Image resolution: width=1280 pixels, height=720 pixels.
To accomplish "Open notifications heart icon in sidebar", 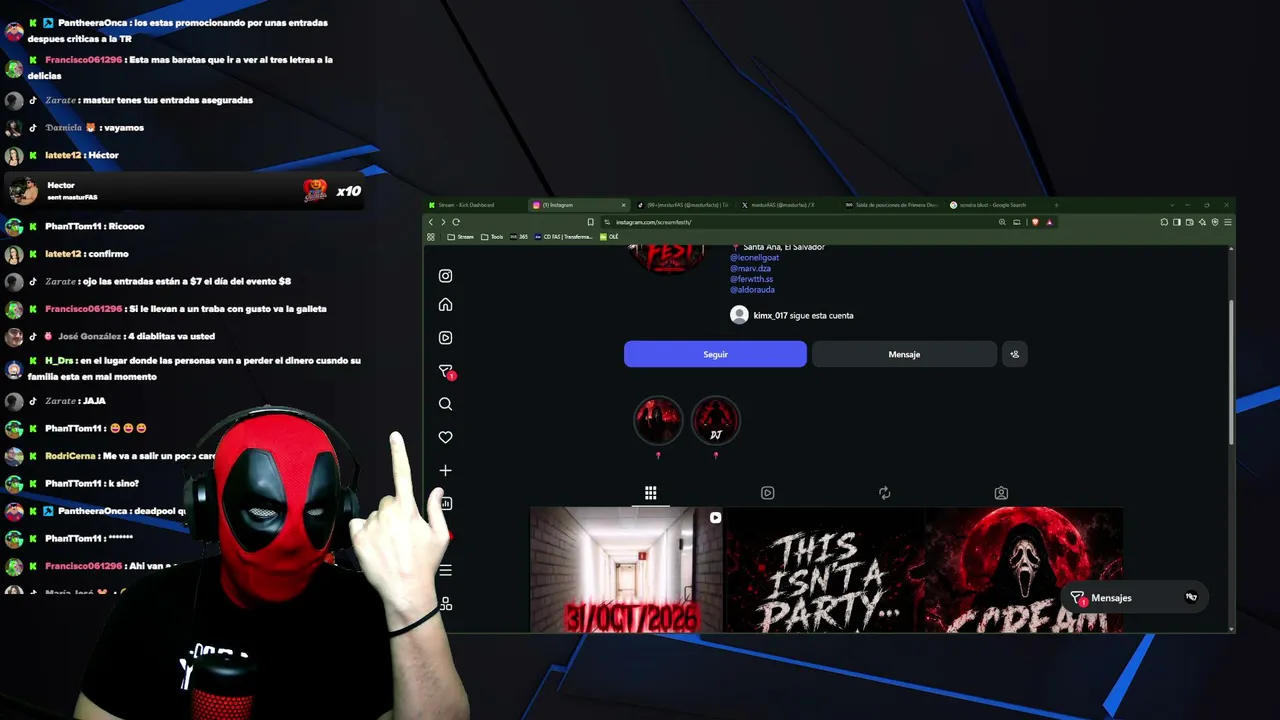I will click(445, 437).
